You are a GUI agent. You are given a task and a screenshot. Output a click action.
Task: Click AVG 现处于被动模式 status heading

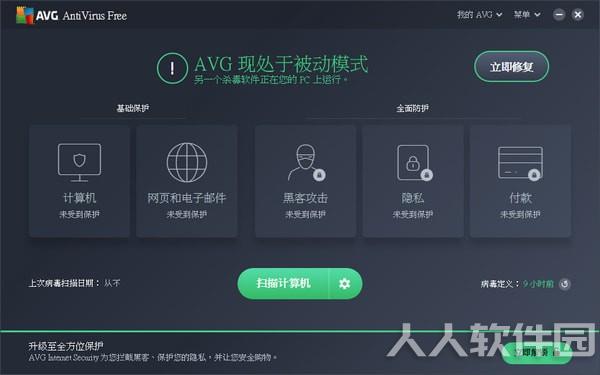tap(281, 64)
